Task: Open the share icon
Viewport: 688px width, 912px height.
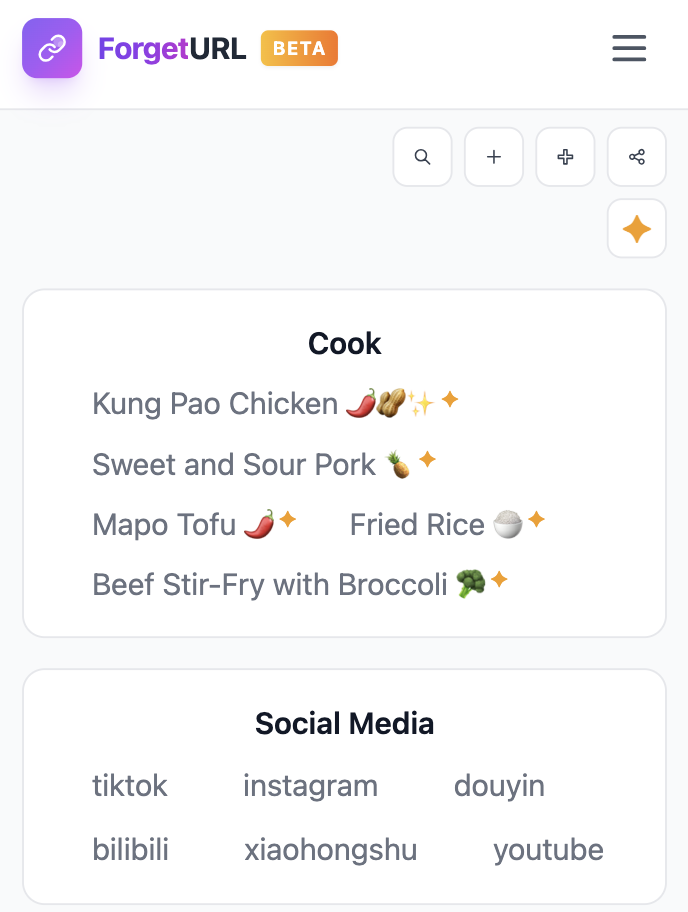Action: pyautogui.click(x=637, y=157)
